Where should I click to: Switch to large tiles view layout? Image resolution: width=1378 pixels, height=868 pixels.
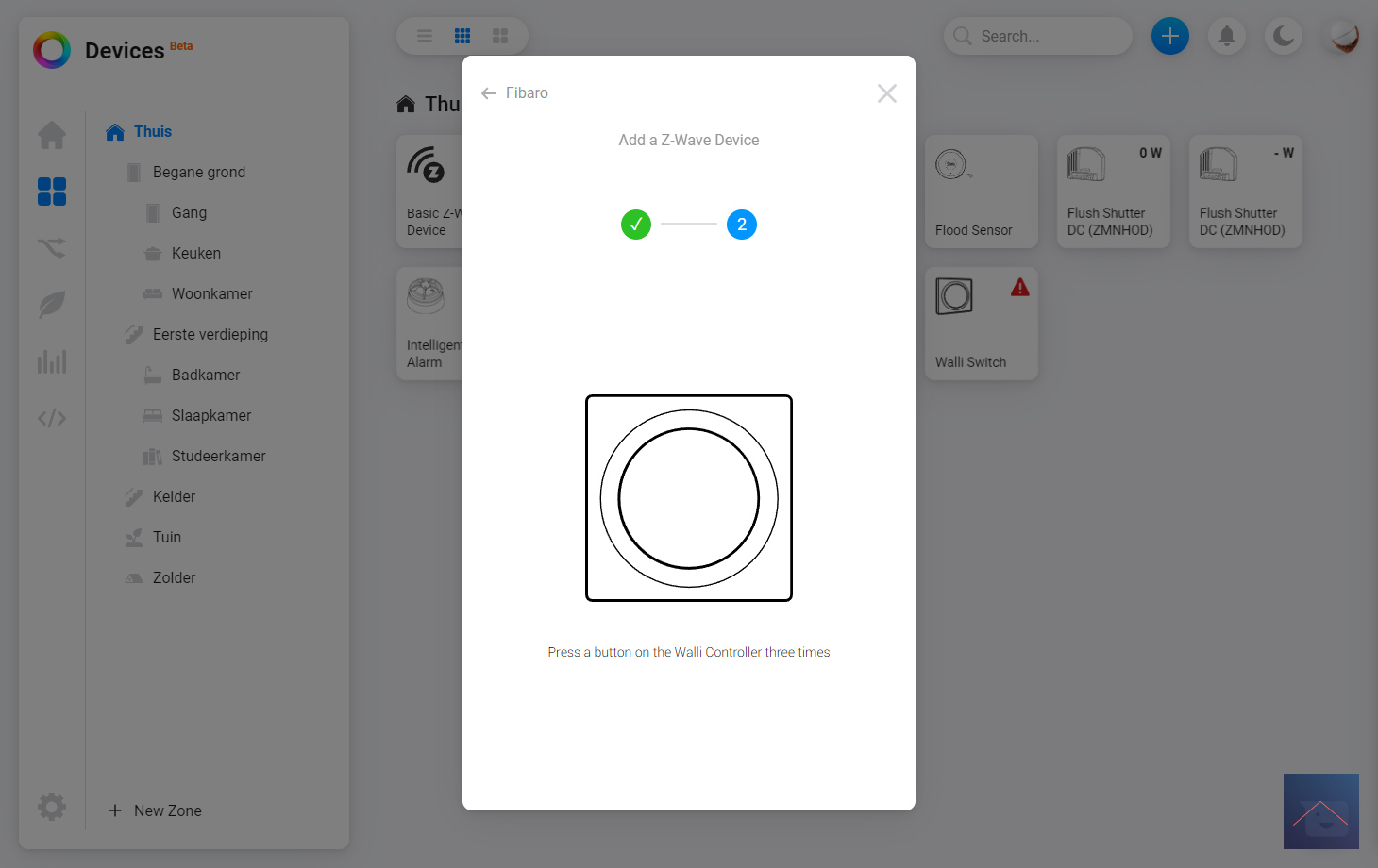tap(500, 36)
